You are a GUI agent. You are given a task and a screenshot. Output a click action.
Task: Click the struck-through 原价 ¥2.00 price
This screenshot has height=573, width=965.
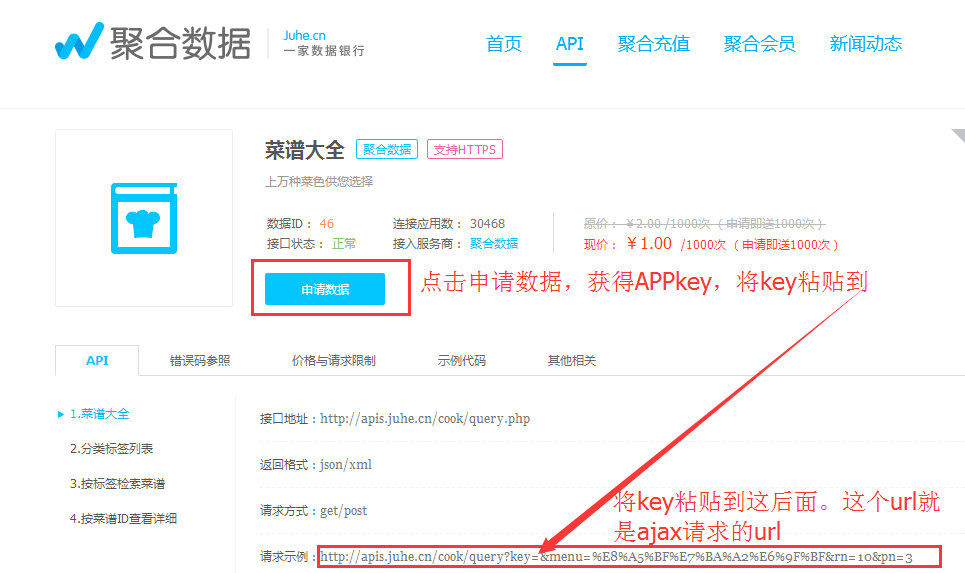coord(704,223)
